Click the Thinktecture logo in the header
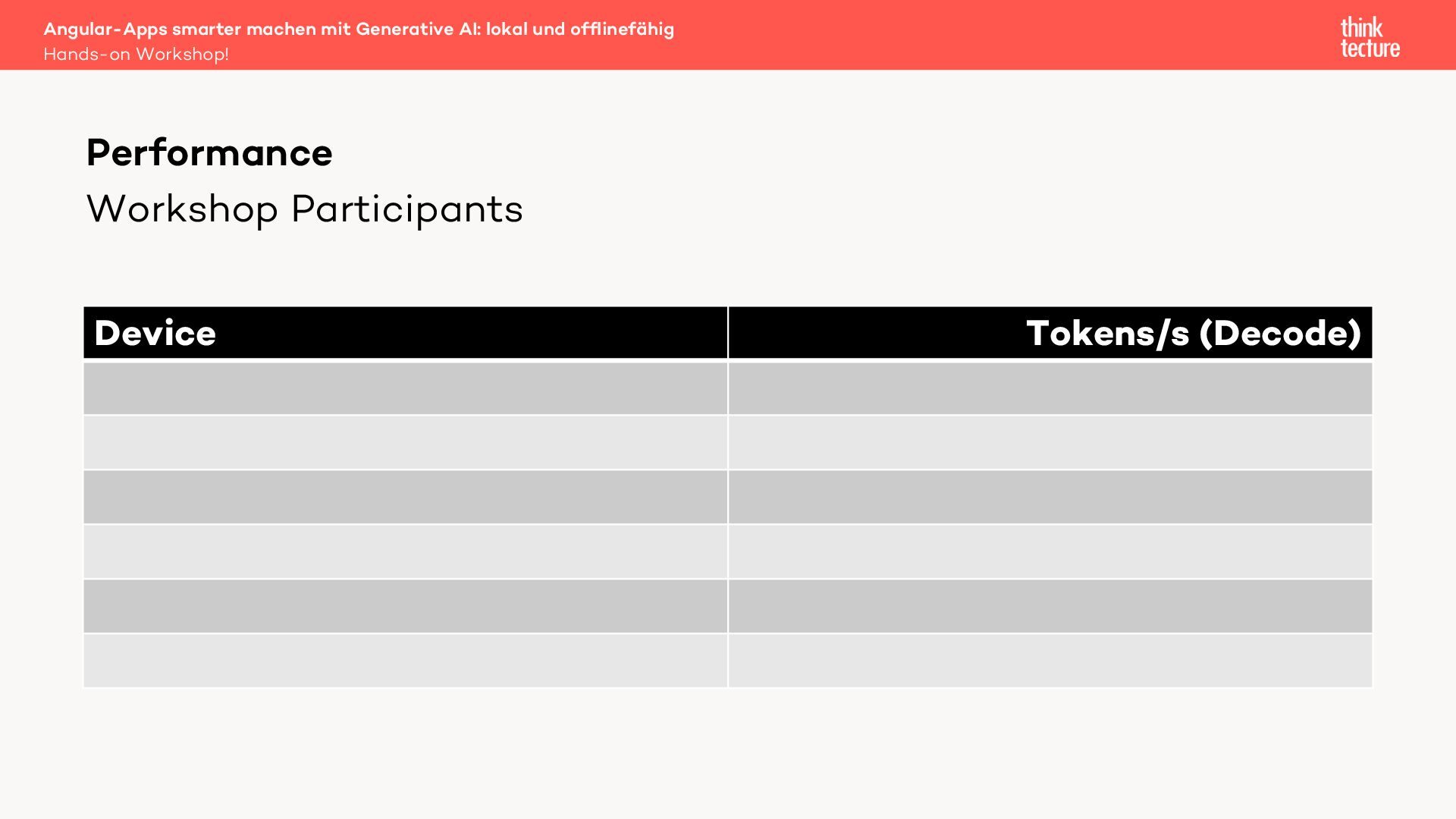Viewport: 1456px width, 819px height. tap(1370, 37)
